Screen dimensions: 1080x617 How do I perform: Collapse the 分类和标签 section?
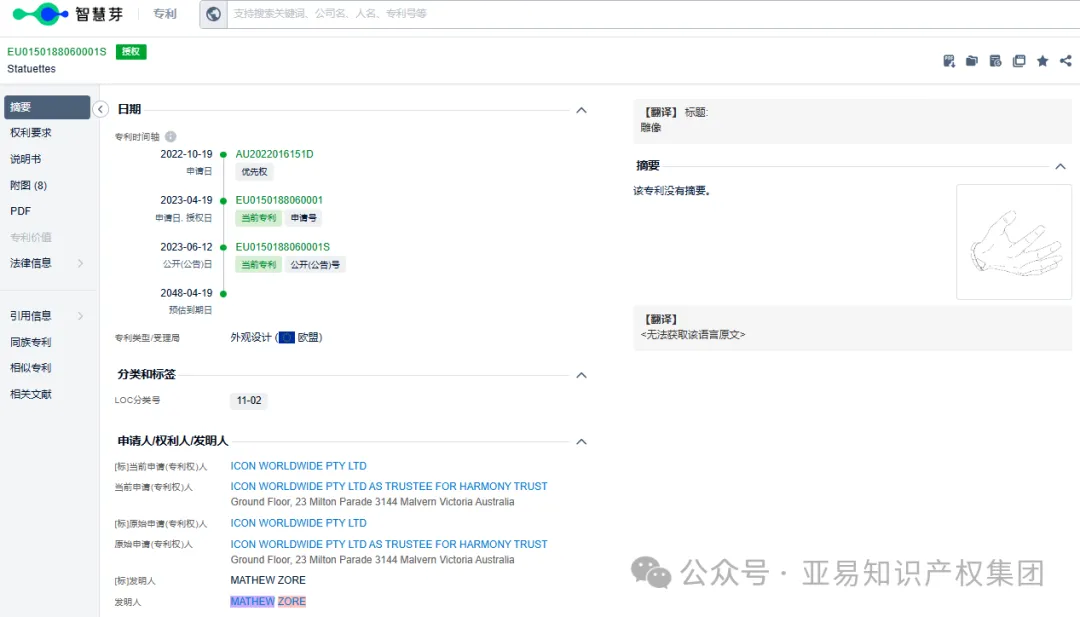tap(581, 375)
